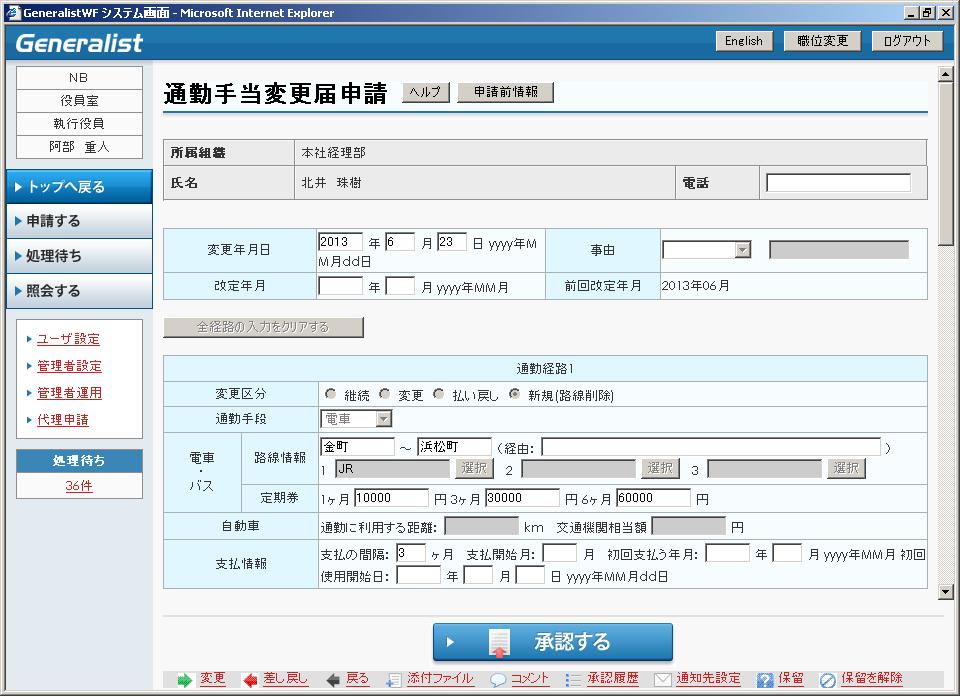Select the 変更 radio button

tap(385, 394)
